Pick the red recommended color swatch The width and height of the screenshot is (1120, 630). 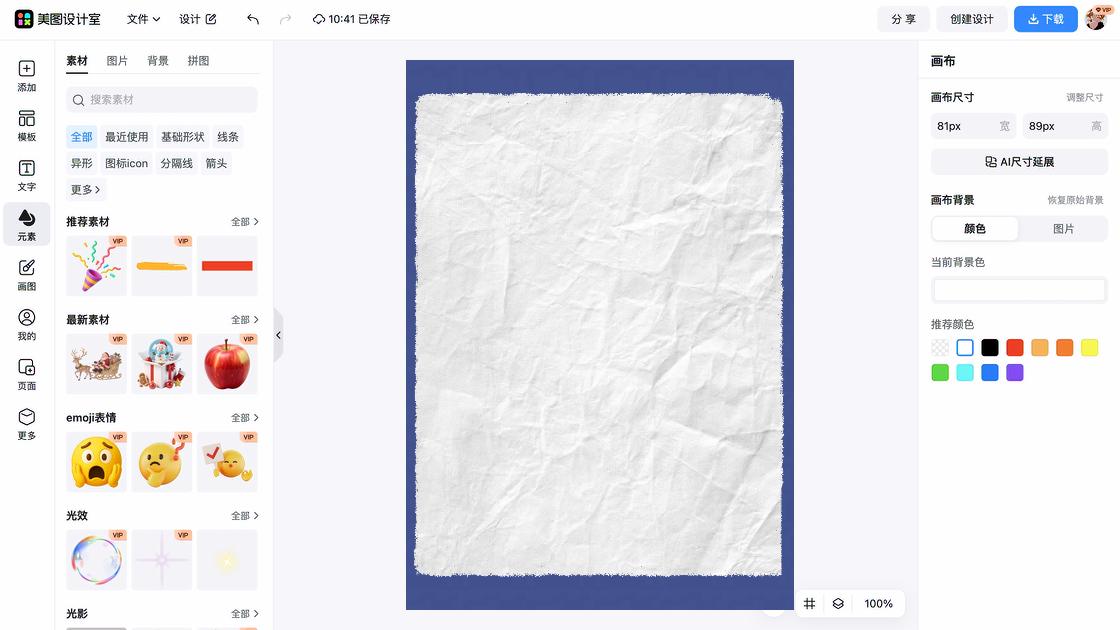point(1015,348)
